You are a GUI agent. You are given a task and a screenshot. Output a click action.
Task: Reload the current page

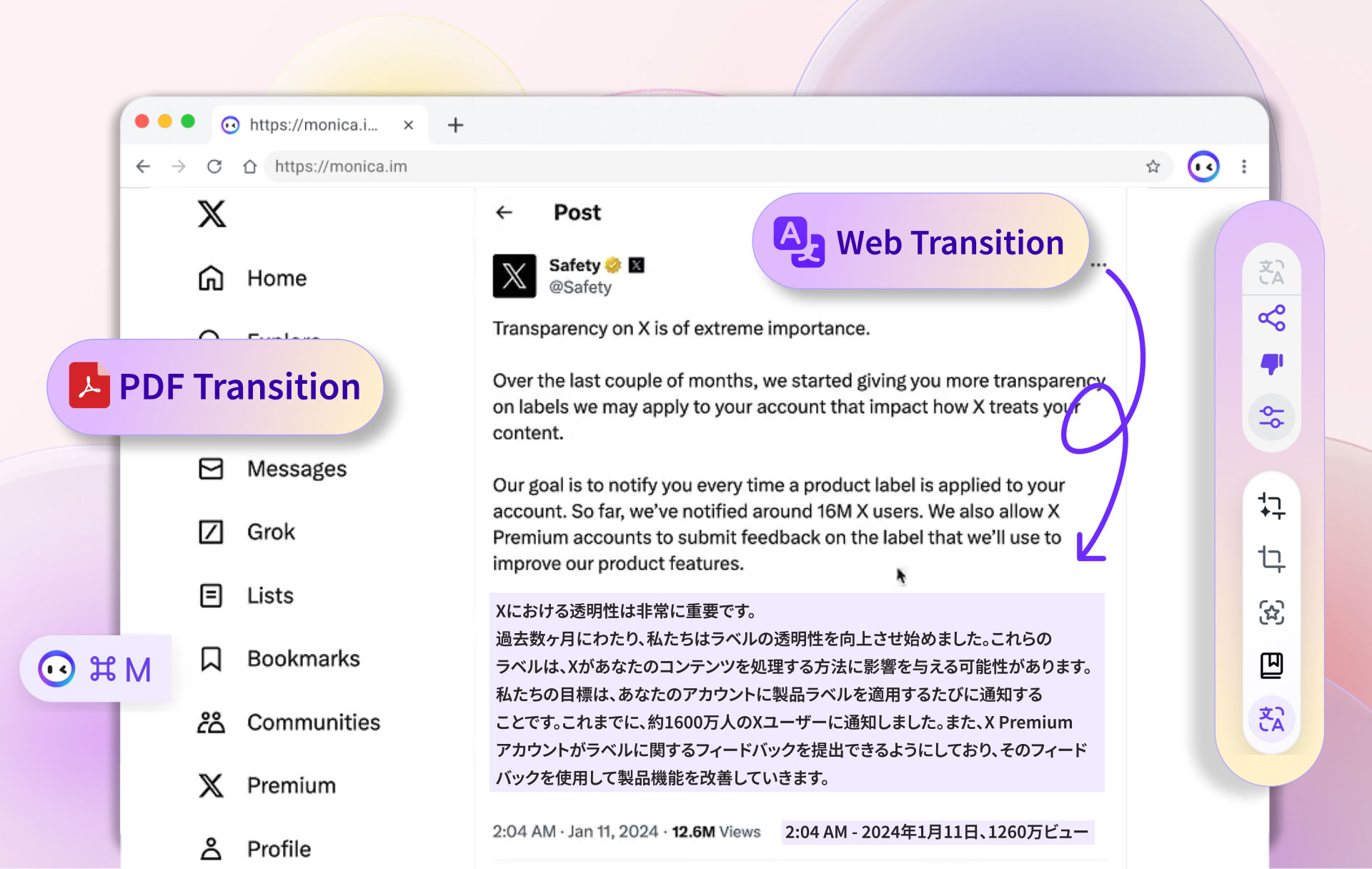tap(214, 166)
